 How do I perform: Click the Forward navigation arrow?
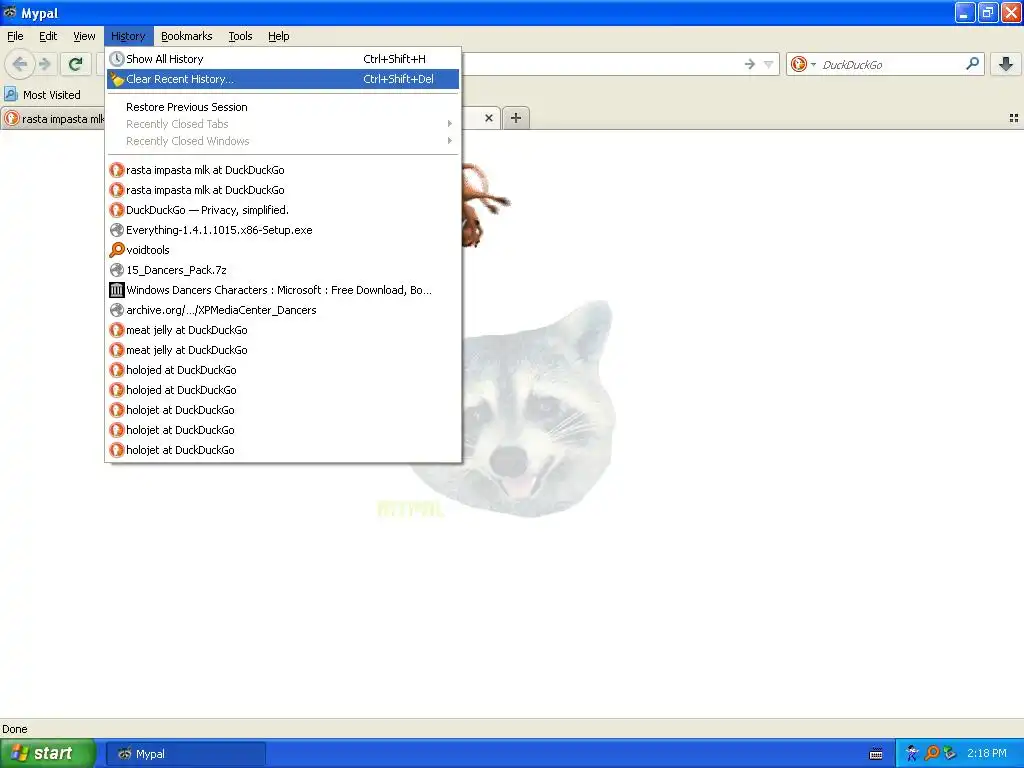(x=44, y=64)
